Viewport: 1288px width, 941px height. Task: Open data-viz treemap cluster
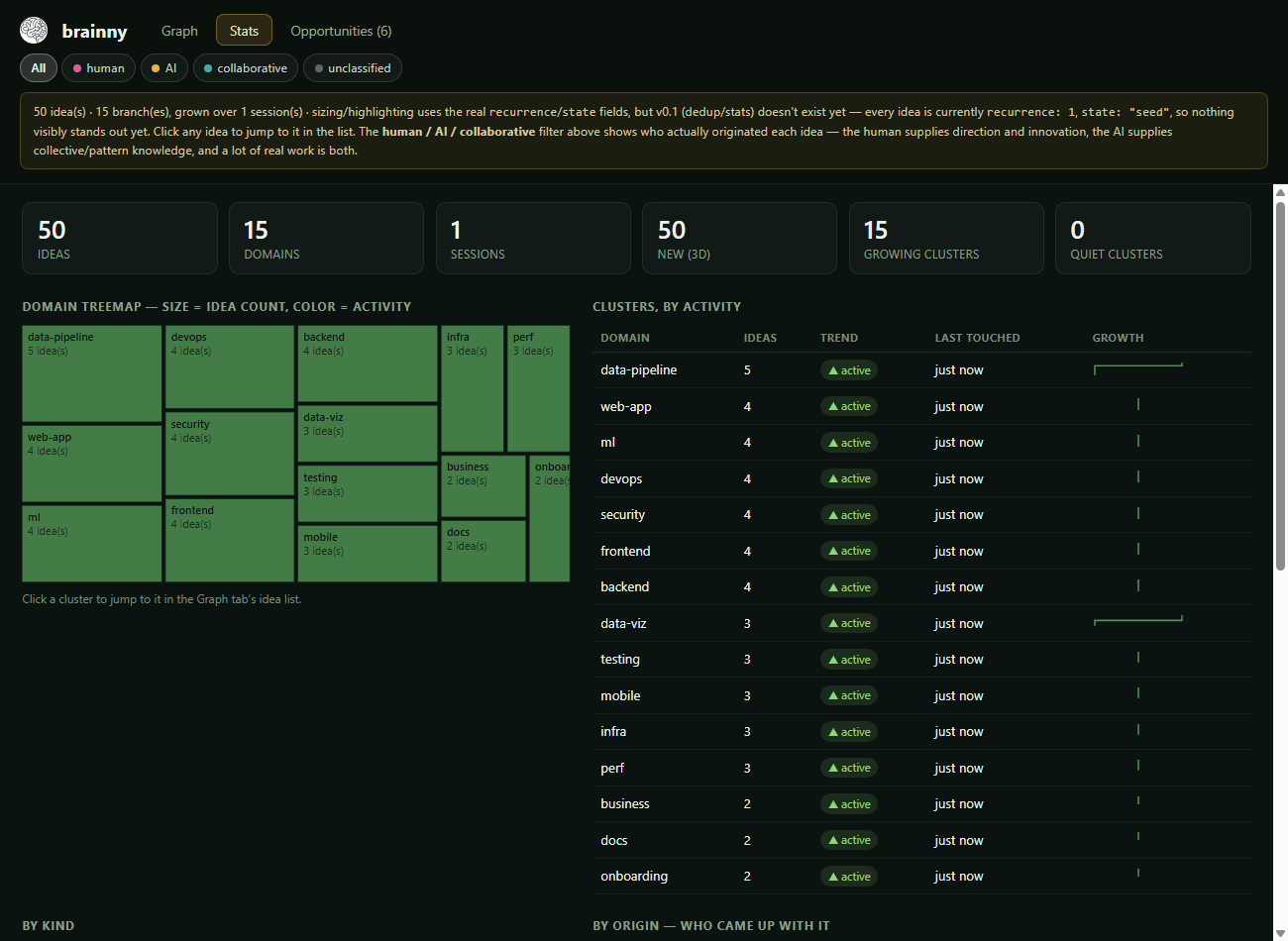pyautogui.click(x=368, y=434)
